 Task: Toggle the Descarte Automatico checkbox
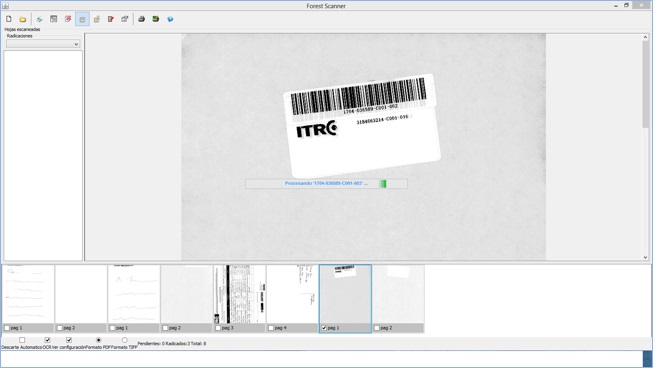pos(22,340)
